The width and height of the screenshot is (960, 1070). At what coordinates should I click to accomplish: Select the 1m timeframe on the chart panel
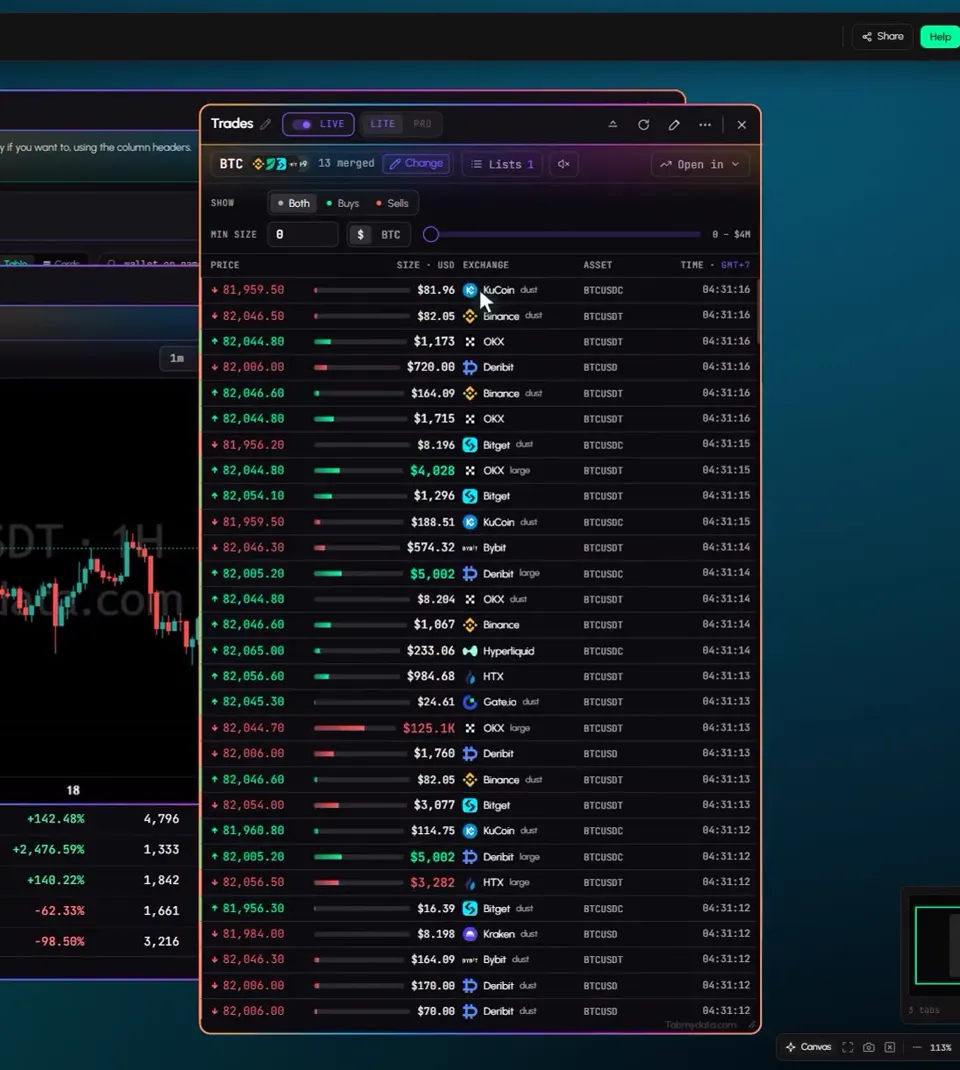(x=177, y=358)
